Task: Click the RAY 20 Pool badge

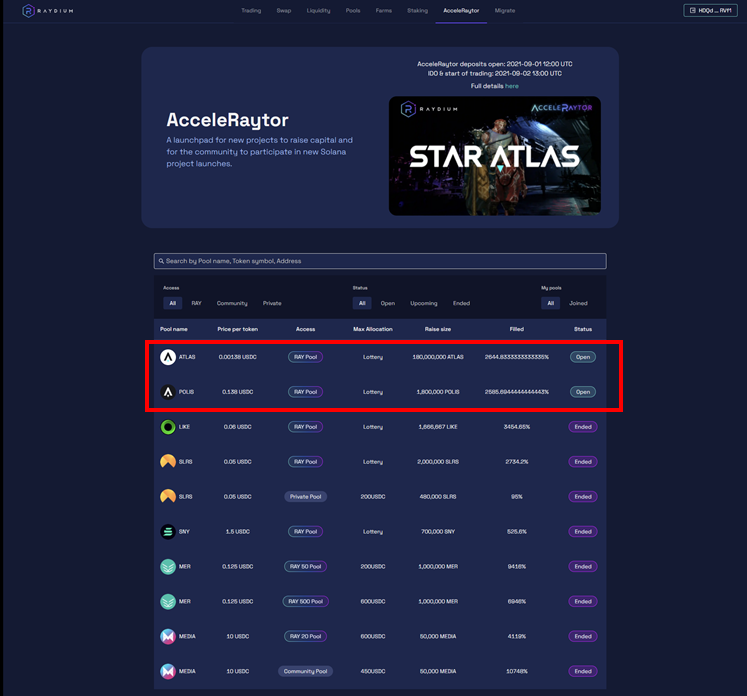Action: tap(305, 636)
